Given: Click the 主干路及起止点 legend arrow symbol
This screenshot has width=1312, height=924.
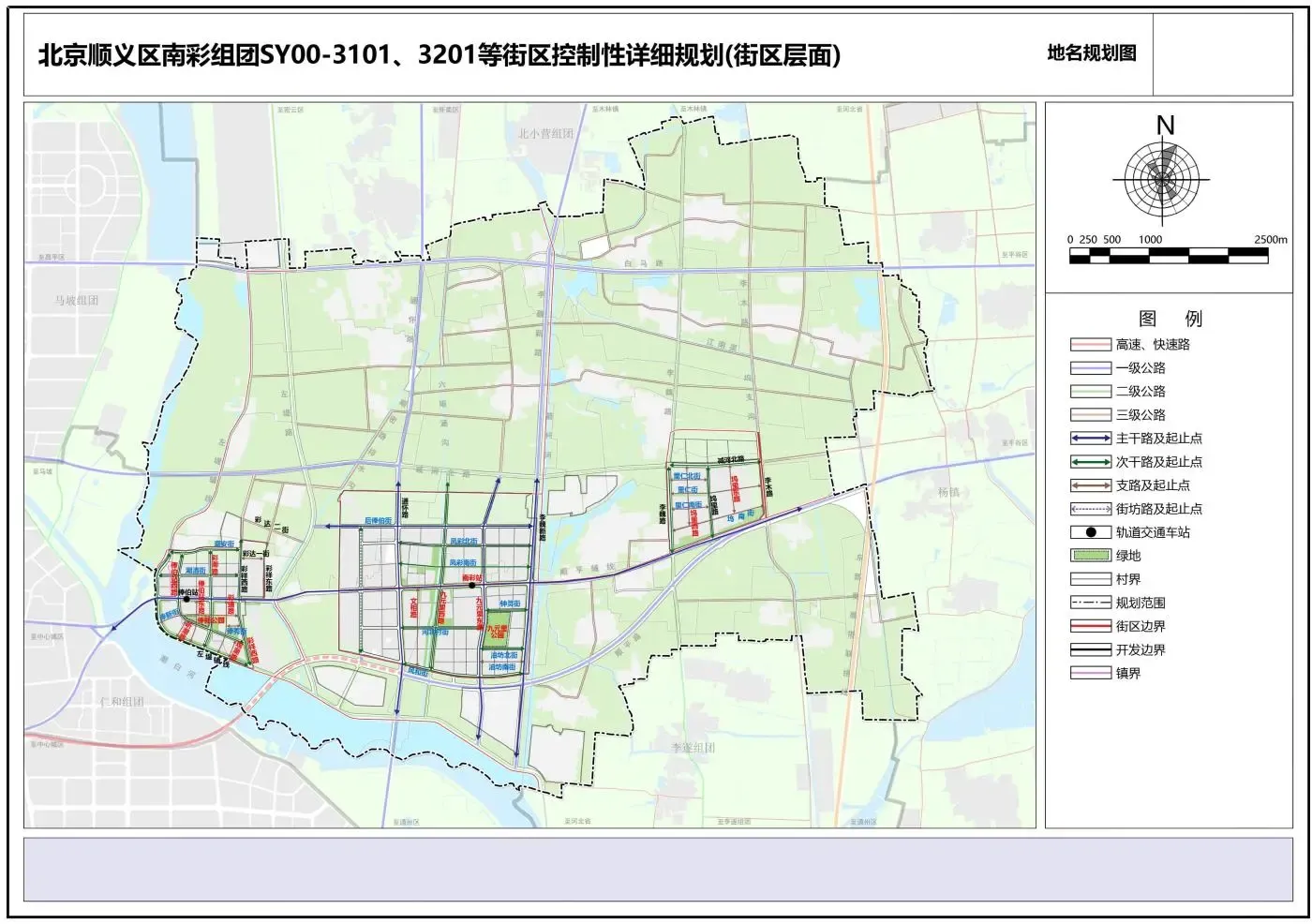Looking at the screenshot, I should (x=1090, y=439).
